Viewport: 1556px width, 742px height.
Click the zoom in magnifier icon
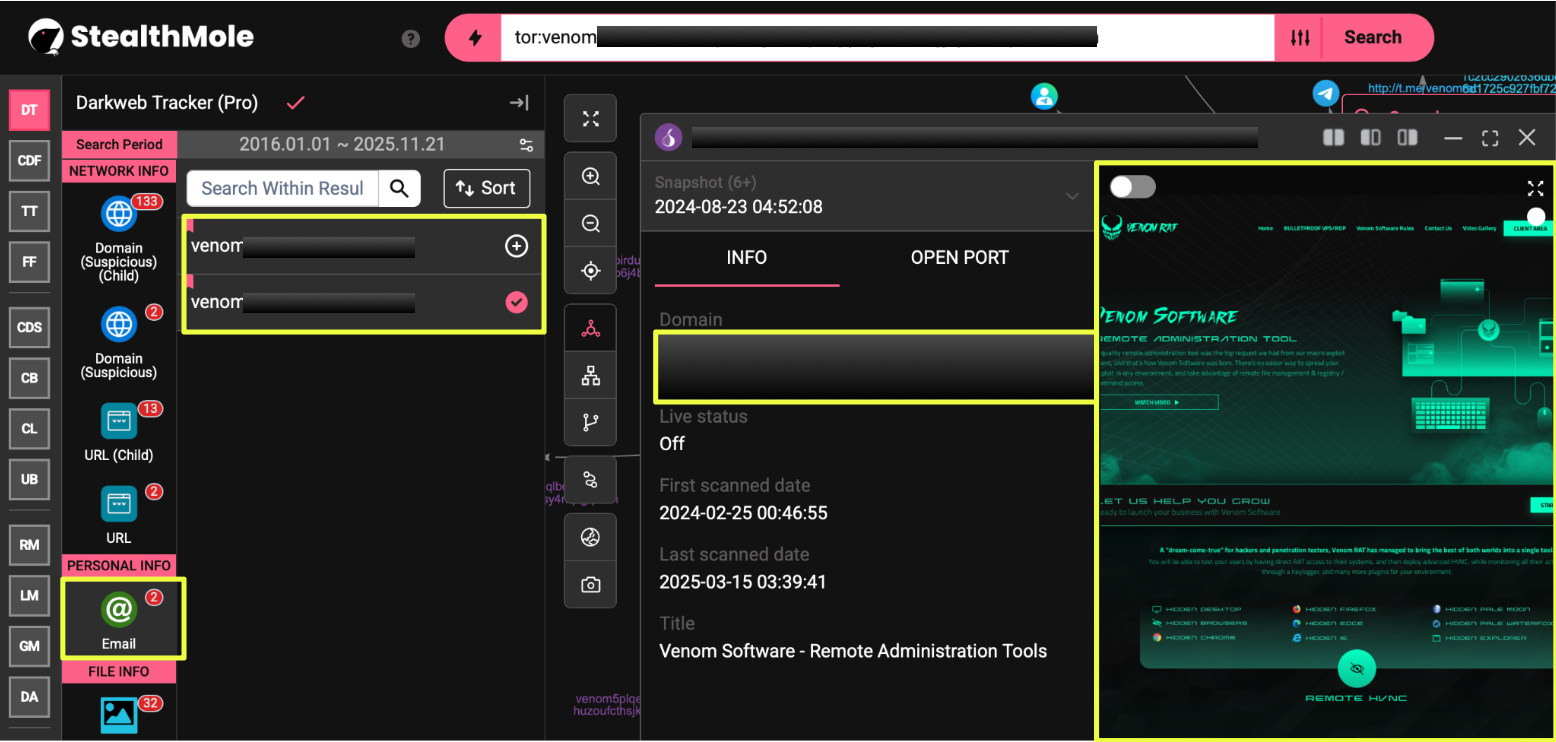click(591, 177)
